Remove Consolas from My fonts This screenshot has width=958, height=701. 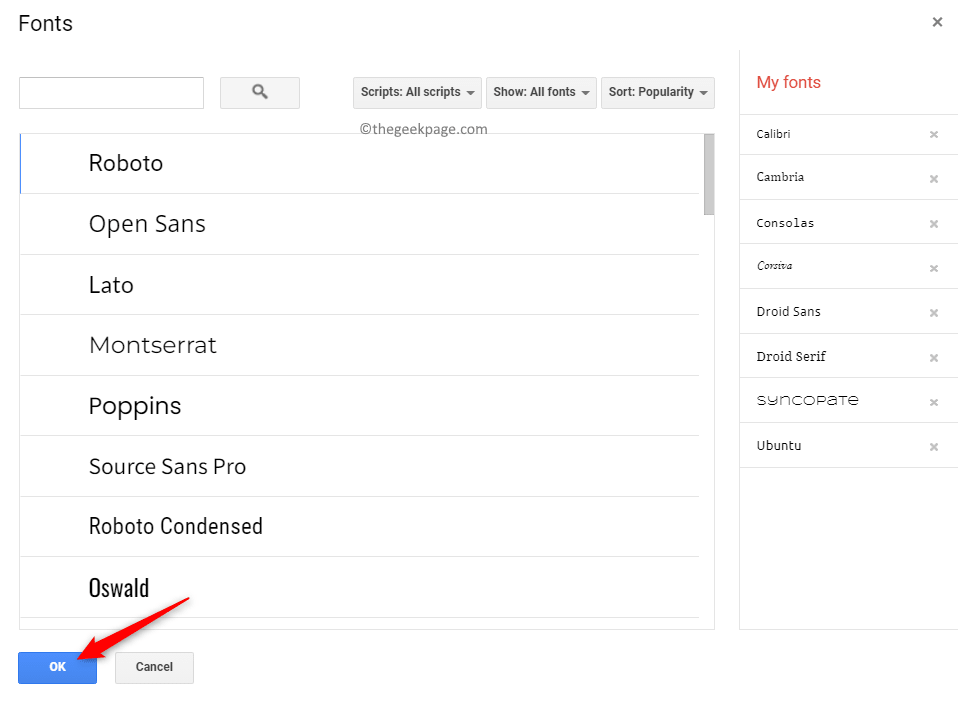pos(934,223)
